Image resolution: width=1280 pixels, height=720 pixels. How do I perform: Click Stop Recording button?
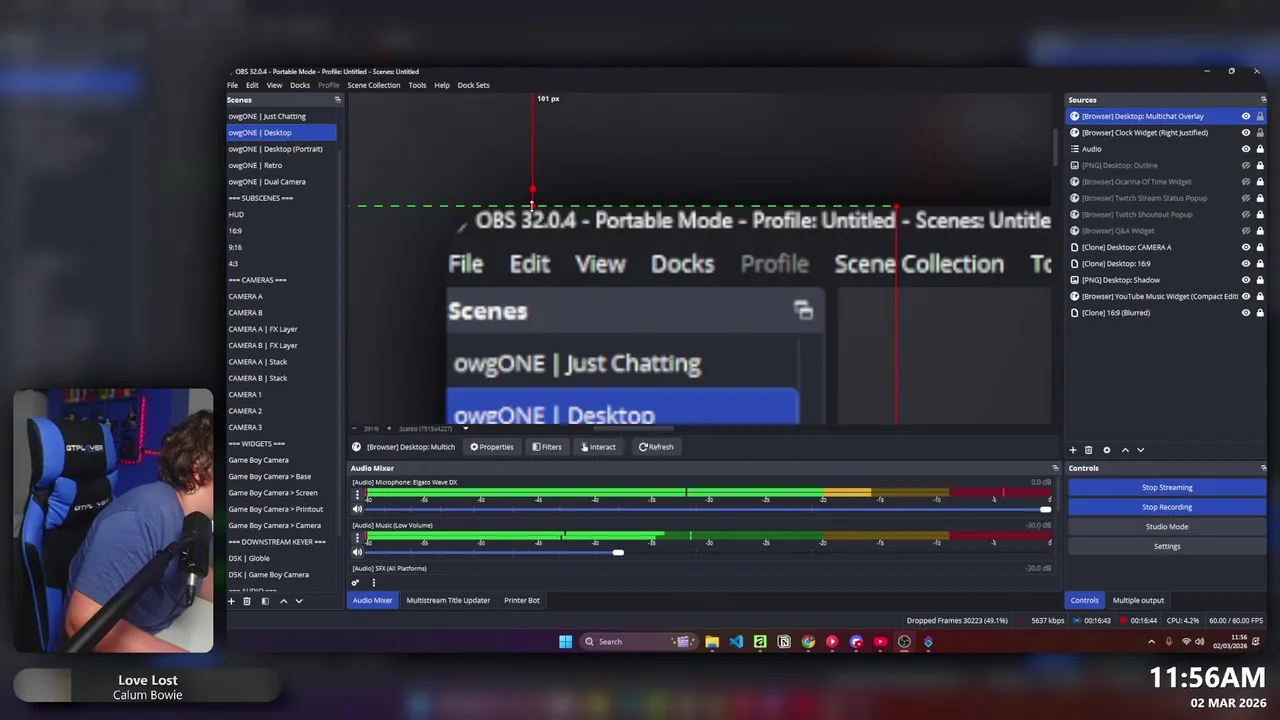click(1167, 507)
